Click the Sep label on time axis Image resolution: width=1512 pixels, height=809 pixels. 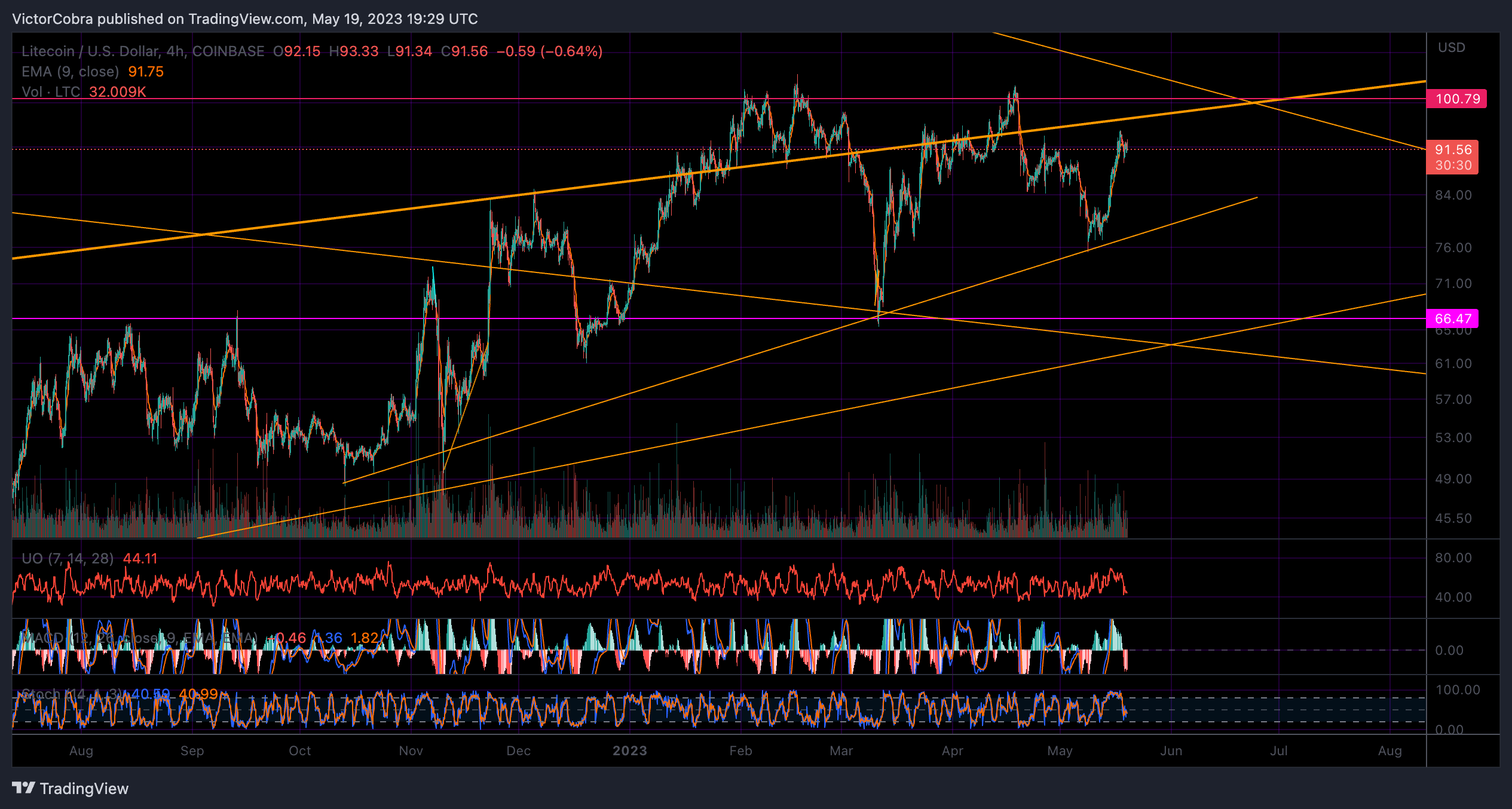tap(192, 751)
